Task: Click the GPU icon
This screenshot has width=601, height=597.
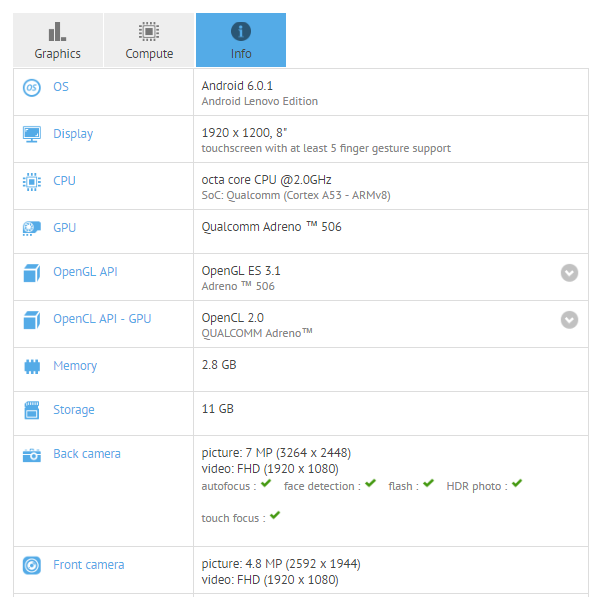Action: click(x=32, y=228)
